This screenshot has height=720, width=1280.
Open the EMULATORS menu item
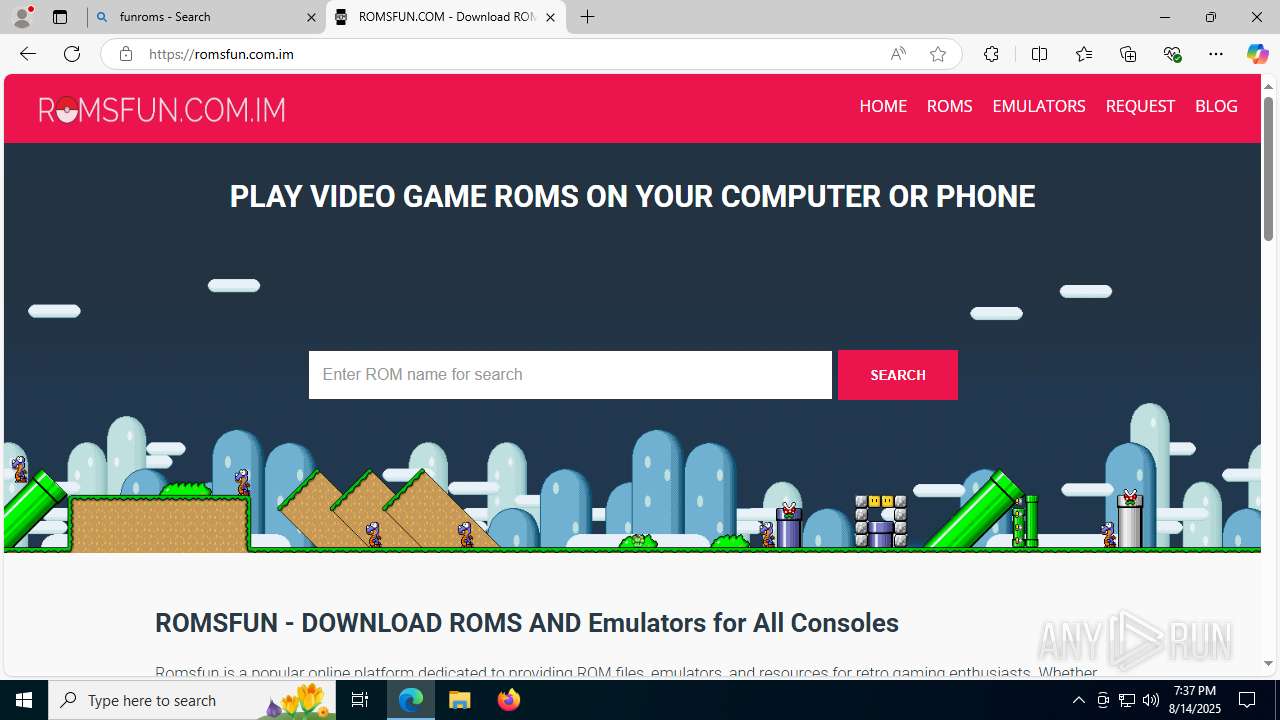[1039, 106]
